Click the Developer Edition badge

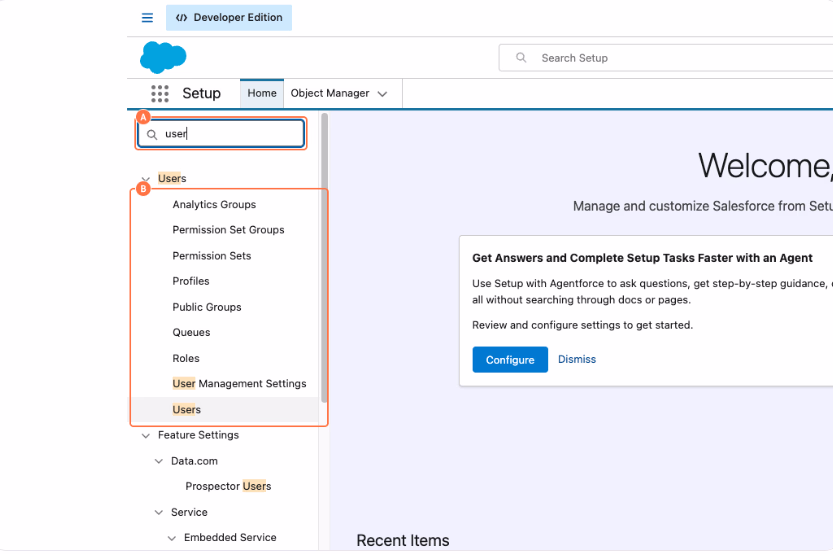click(x=229, y=18)
